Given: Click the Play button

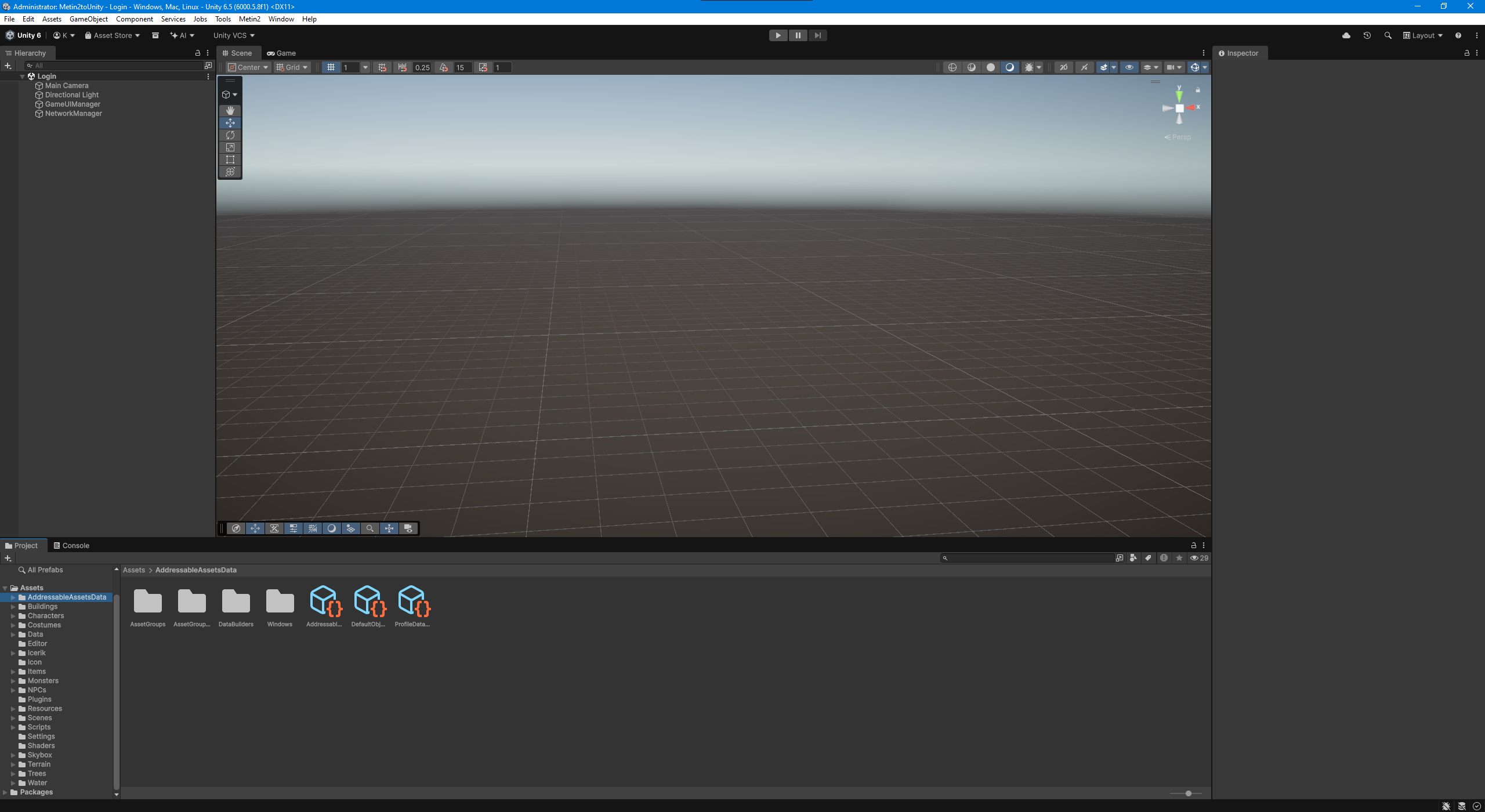Looking at the screenshot, I should coord(778,35).
